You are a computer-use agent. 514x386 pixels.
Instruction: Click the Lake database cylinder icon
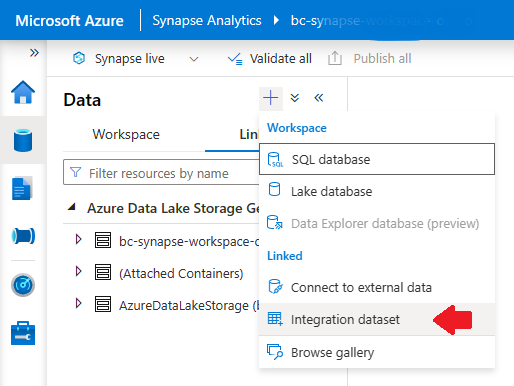274,189
